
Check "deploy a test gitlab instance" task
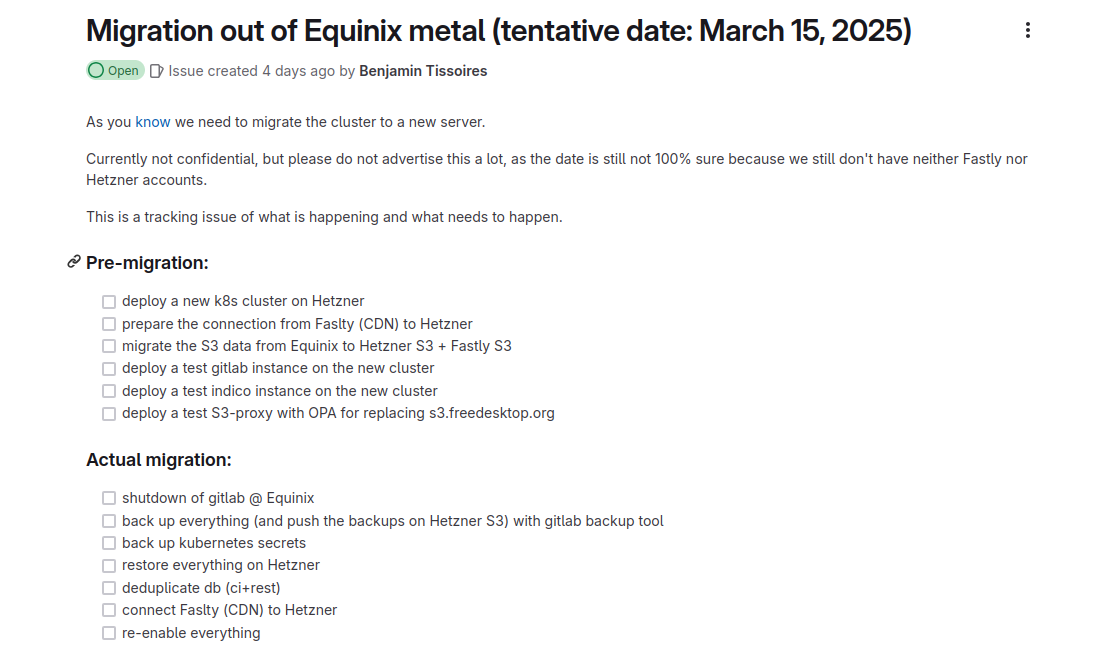click(x=109, y=369)
